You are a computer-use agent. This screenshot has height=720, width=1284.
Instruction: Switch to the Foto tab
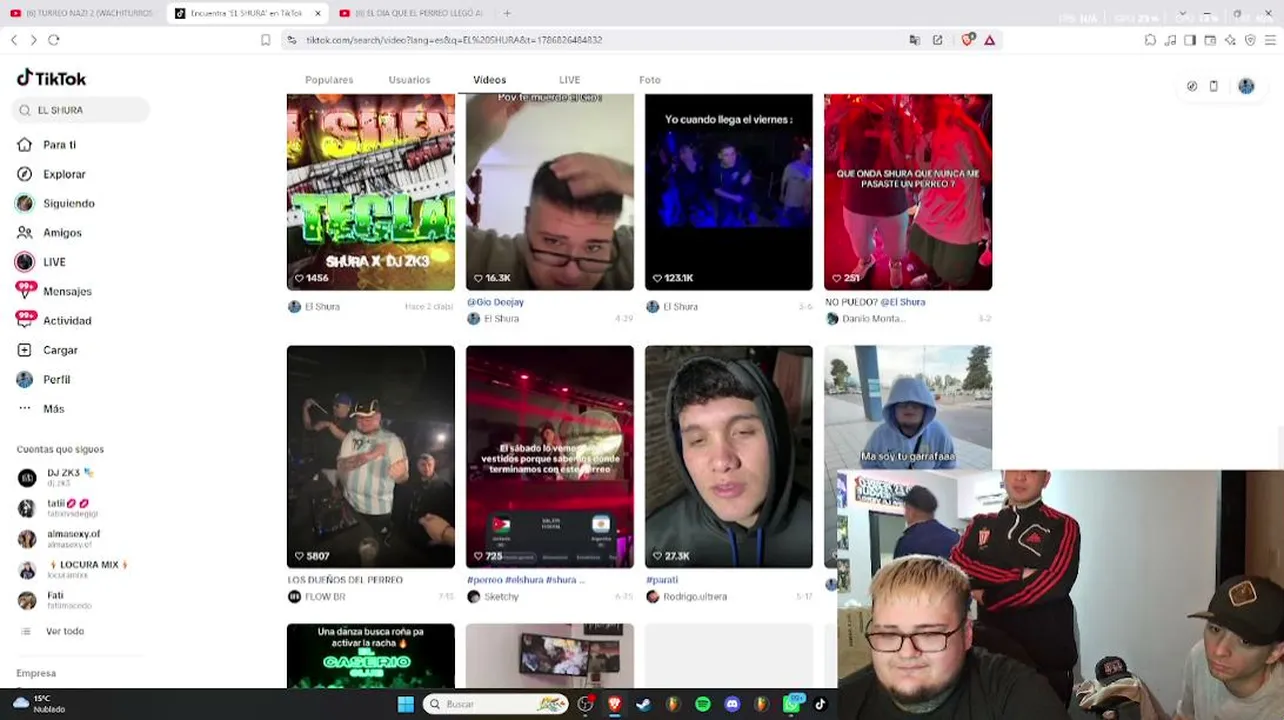[650, 80]
